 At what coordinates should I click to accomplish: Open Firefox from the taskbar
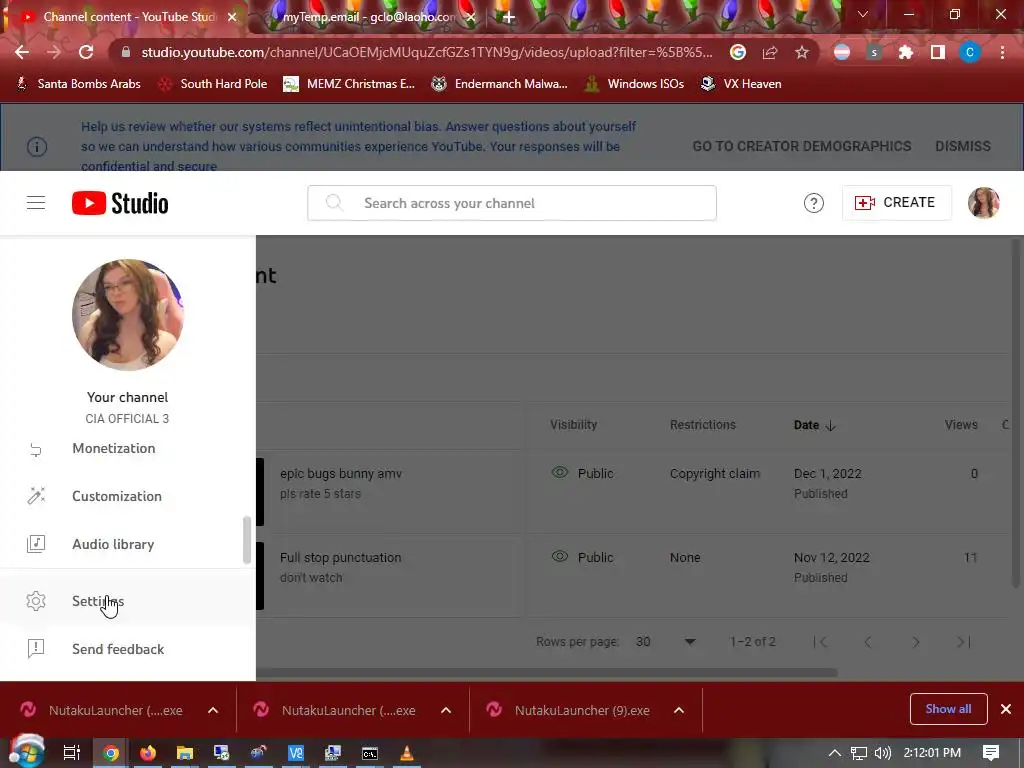148,754
